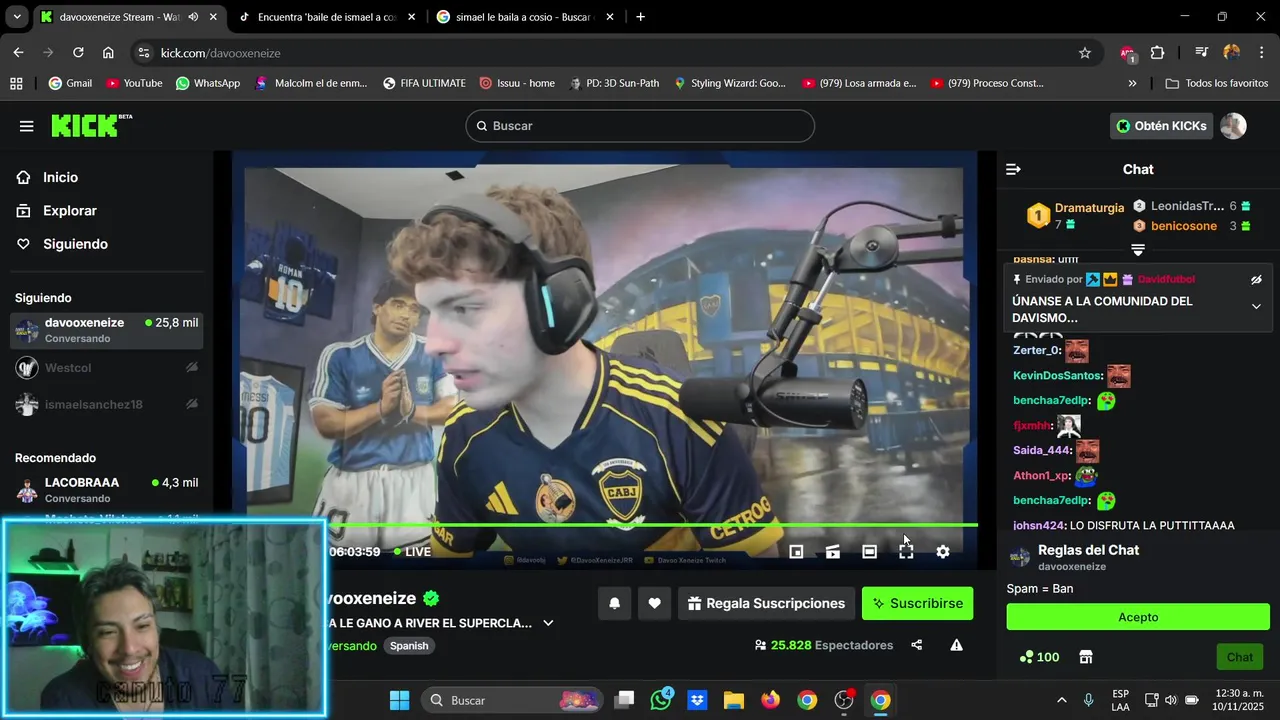1280x720 pixels.
Task: Open WhatsApp from the taskbar
Action: [661, 700]
